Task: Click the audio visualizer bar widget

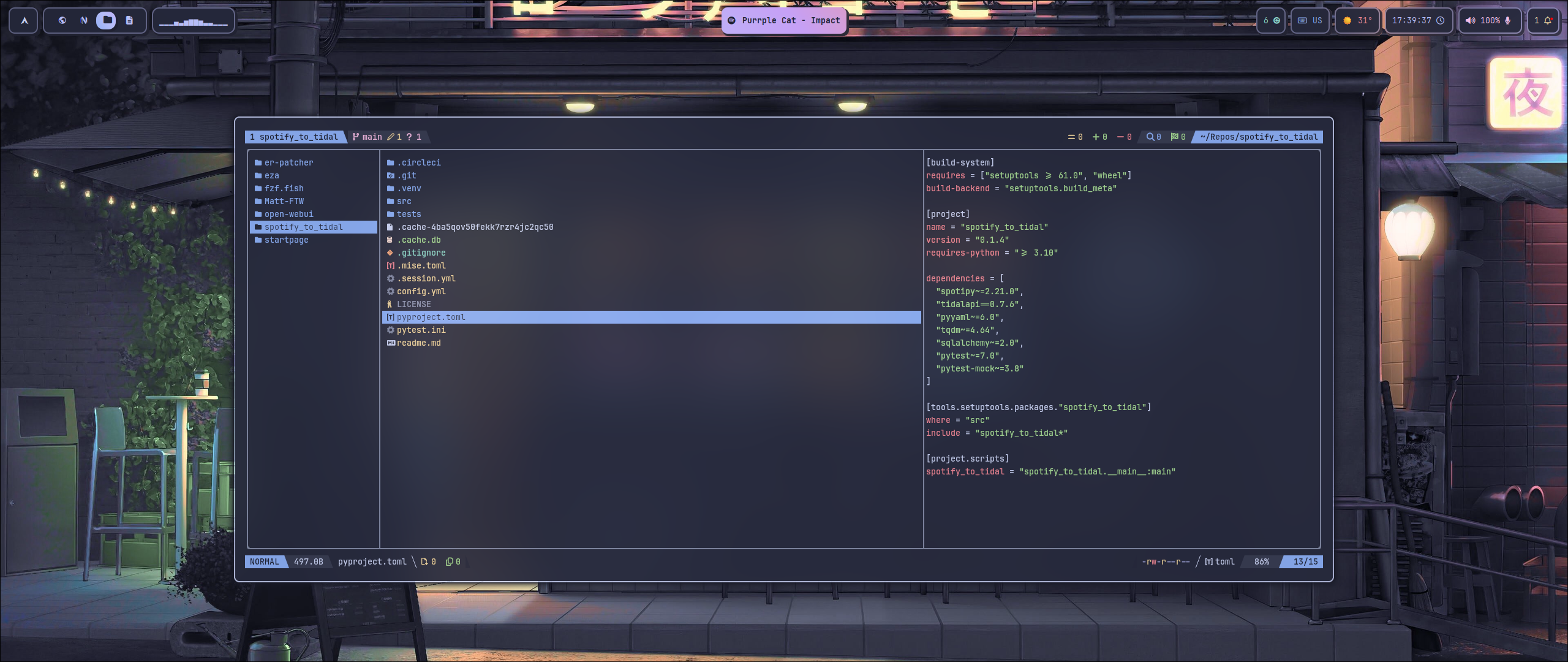Action: 193,21
